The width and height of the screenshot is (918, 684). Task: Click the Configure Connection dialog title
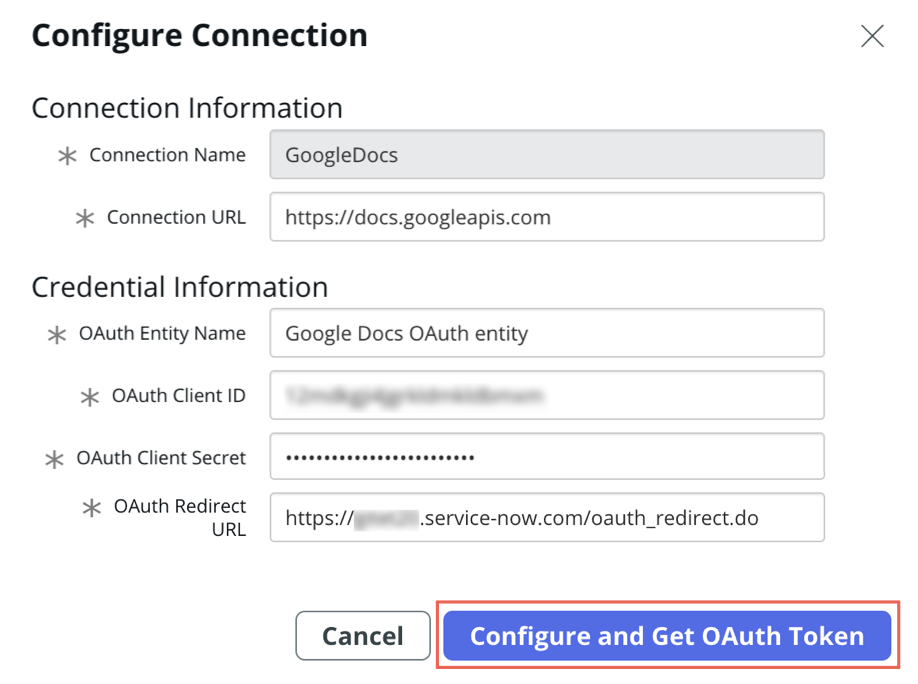pos(200,36)
